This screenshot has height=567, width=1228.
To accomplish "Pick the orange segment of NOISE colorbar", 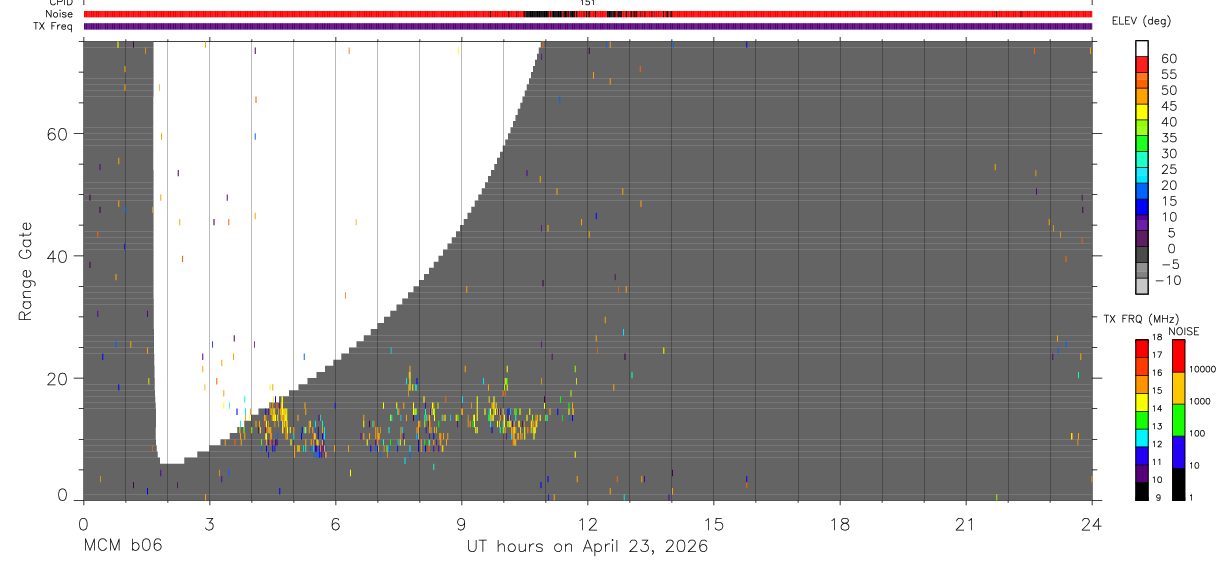I will [x=1178, y=388].
